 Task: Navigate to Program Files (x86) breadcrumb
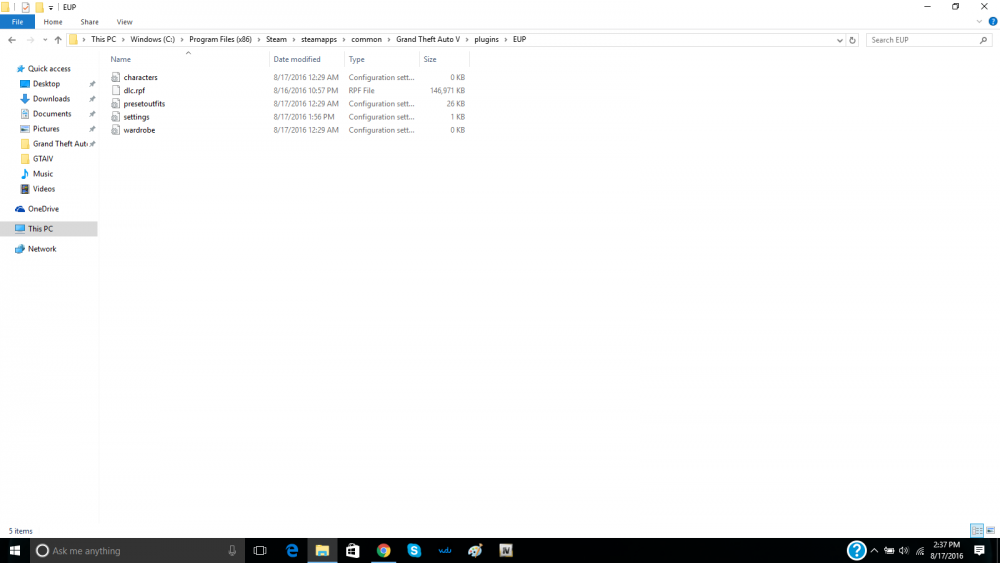click(x=220, y=40)
